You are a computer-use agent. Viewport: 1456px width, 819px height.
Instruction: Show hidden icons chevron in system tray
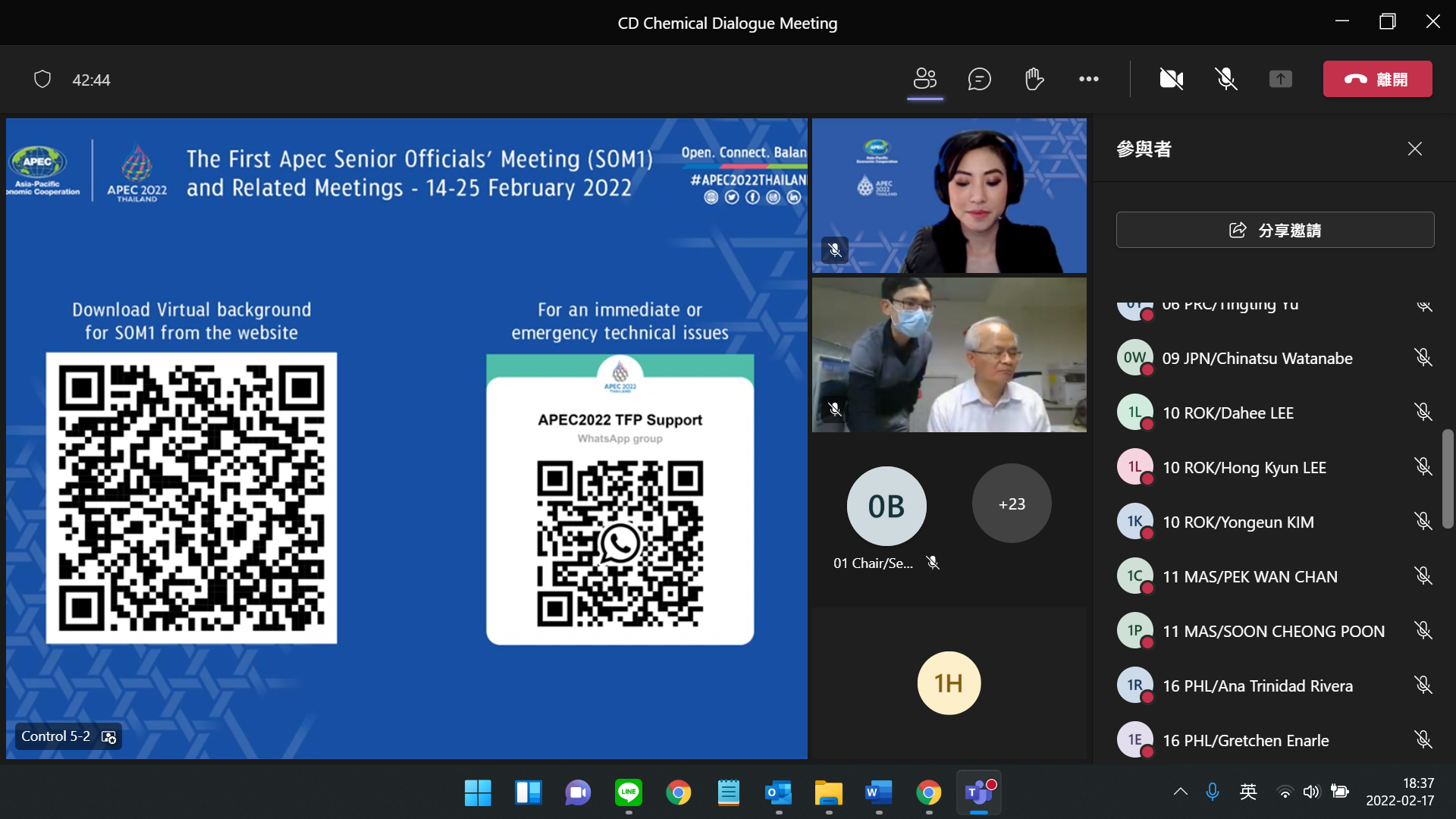coord(1180,792)
